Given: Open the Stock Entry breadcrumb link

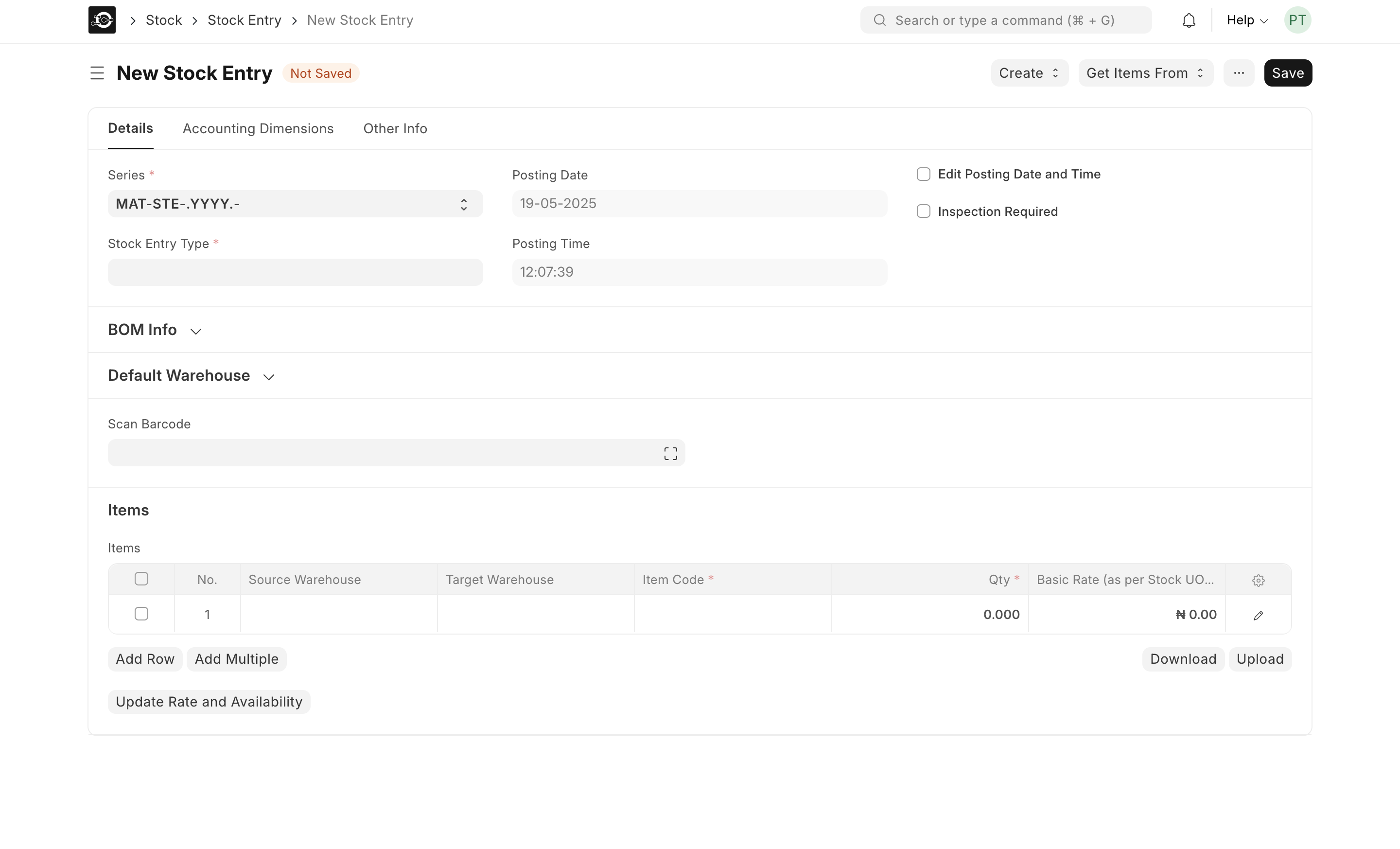Looking at the screenshot, I should coord(244,20).
